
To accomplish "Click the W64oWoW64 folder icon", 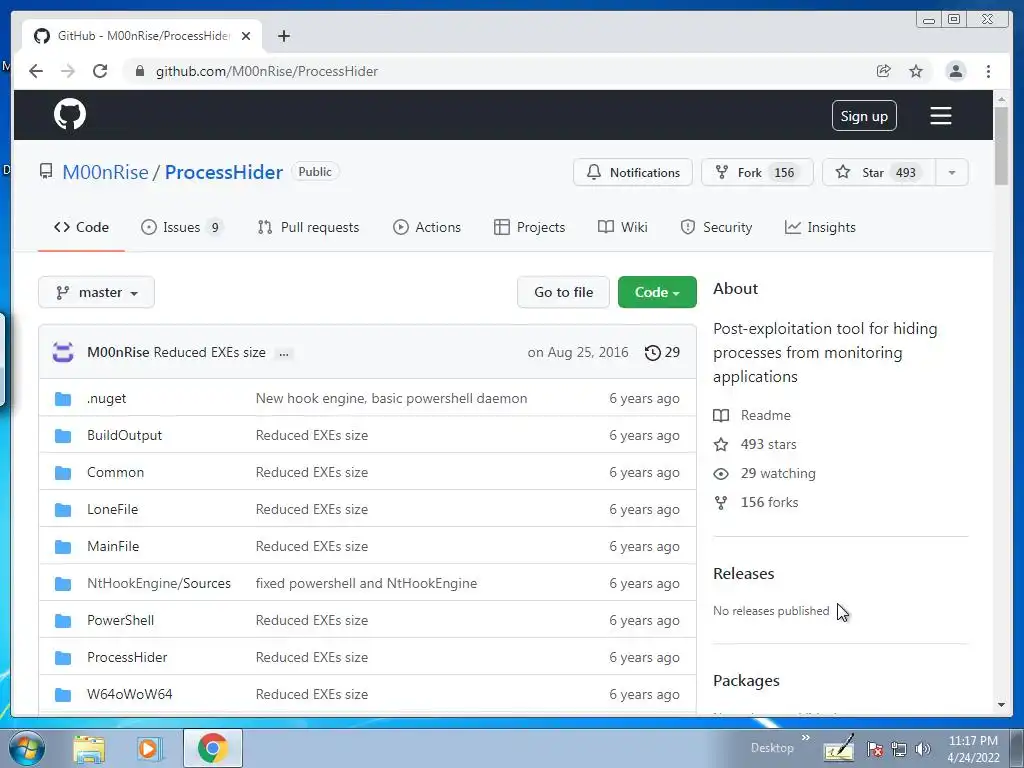I will [63, 694].
